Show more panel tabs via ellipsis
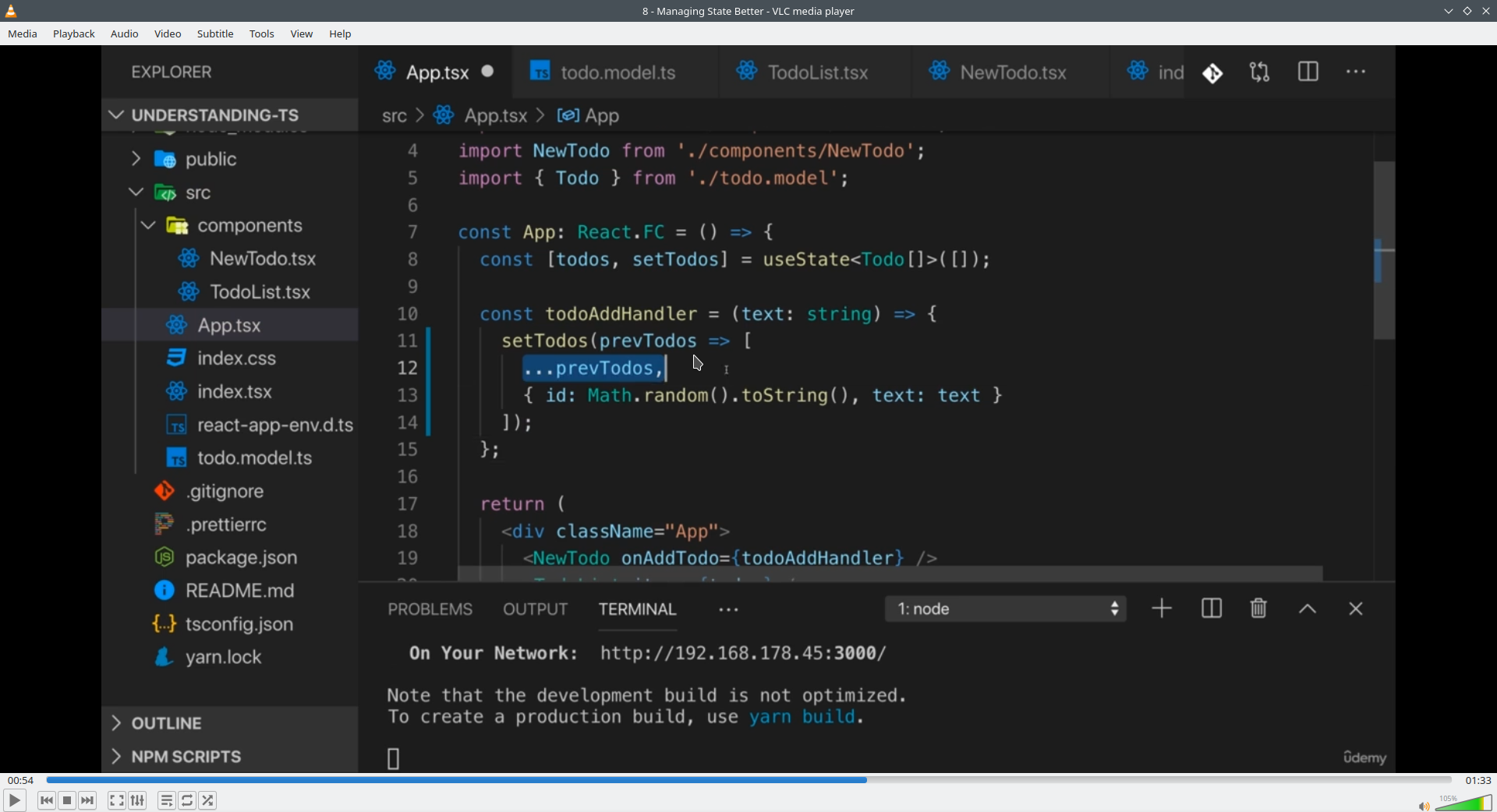 tap(728, 610)
